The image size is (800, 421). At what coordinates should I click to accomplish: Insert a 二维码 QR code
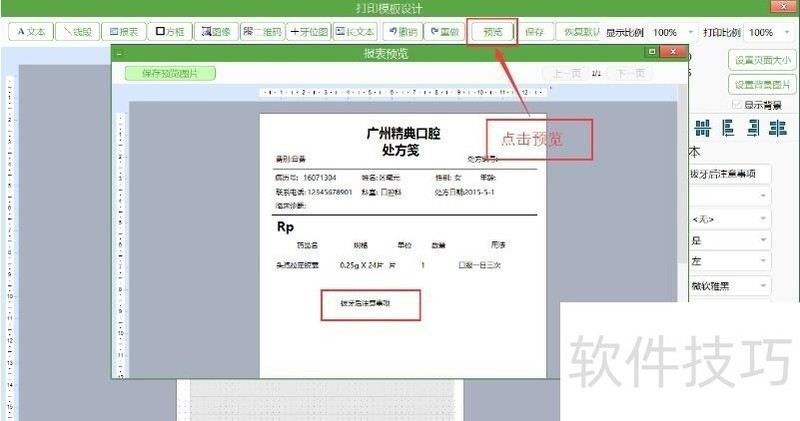point(262,32)
